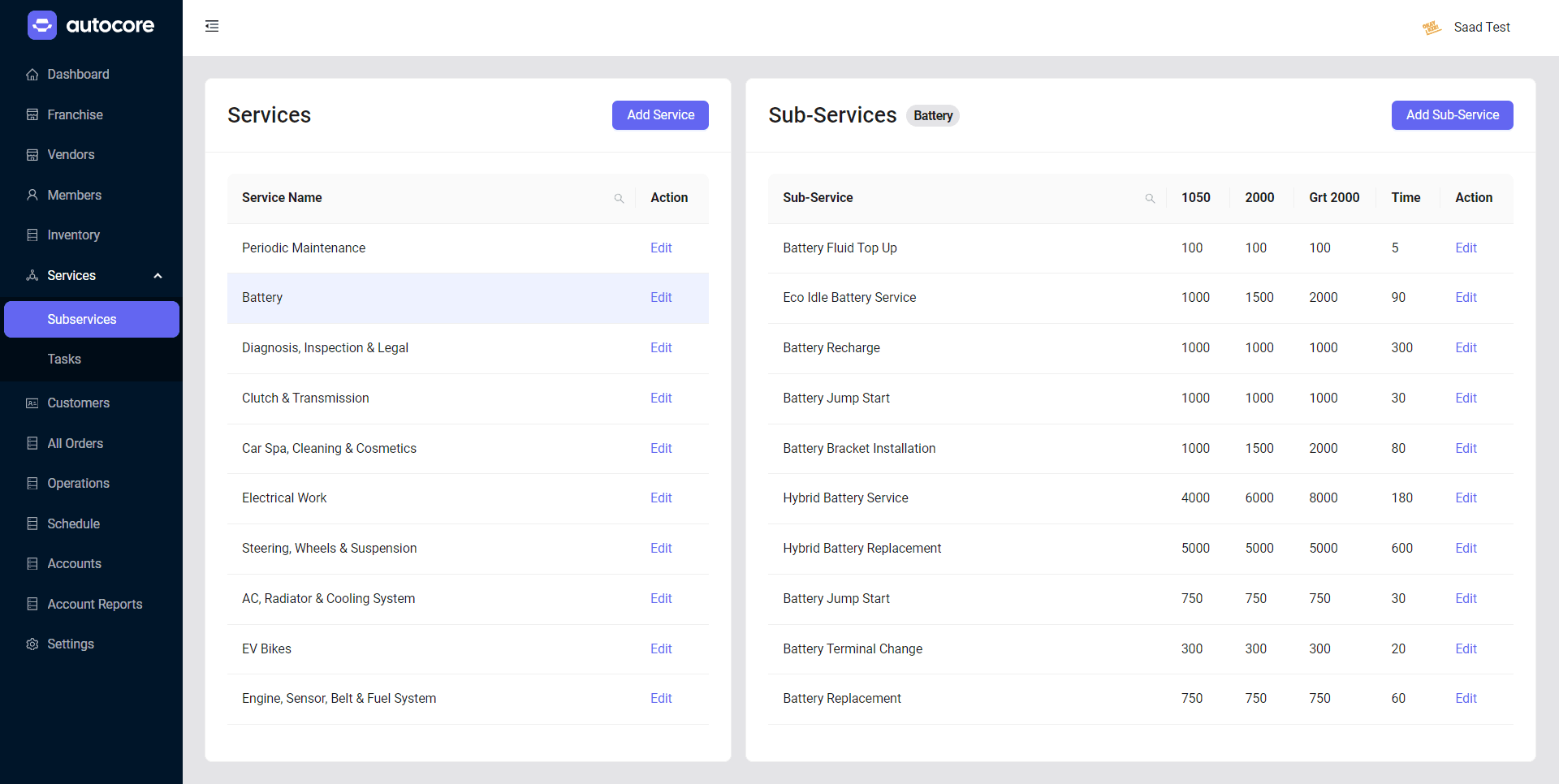The height and width of the screenshot is (784, 1559).
Task: Edit the Battery Replacement sub-service
Action: tap(1466, 698)
